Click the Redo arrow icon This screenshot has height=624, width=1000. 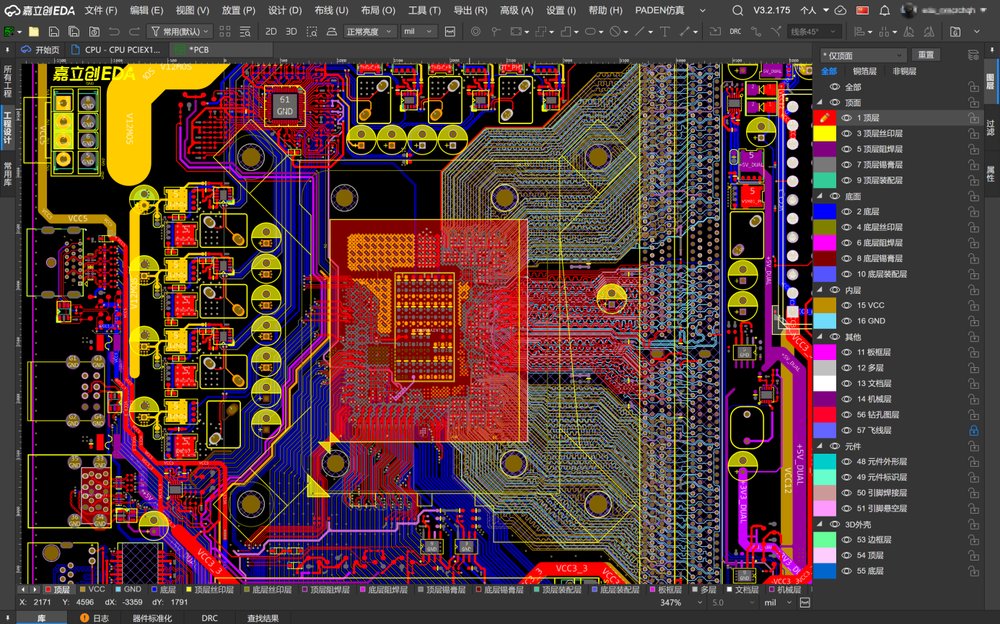click(x=134, y=31)
